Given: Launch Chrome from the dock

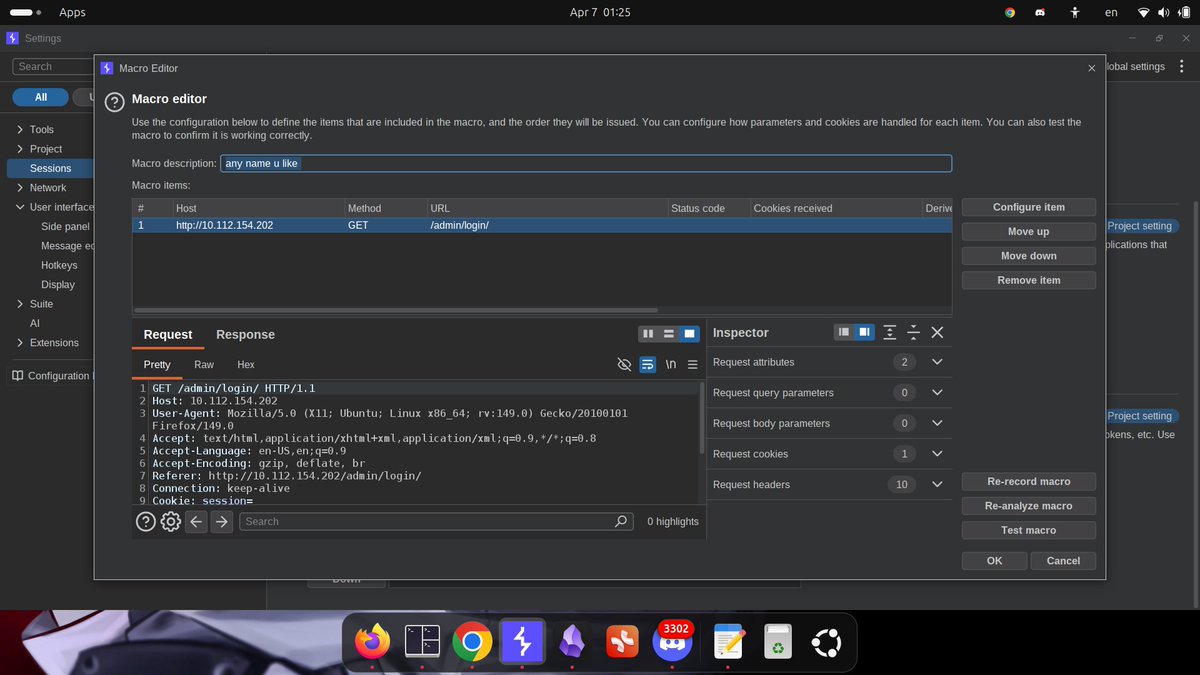Looking at the screenshot, I should point(472,641).
